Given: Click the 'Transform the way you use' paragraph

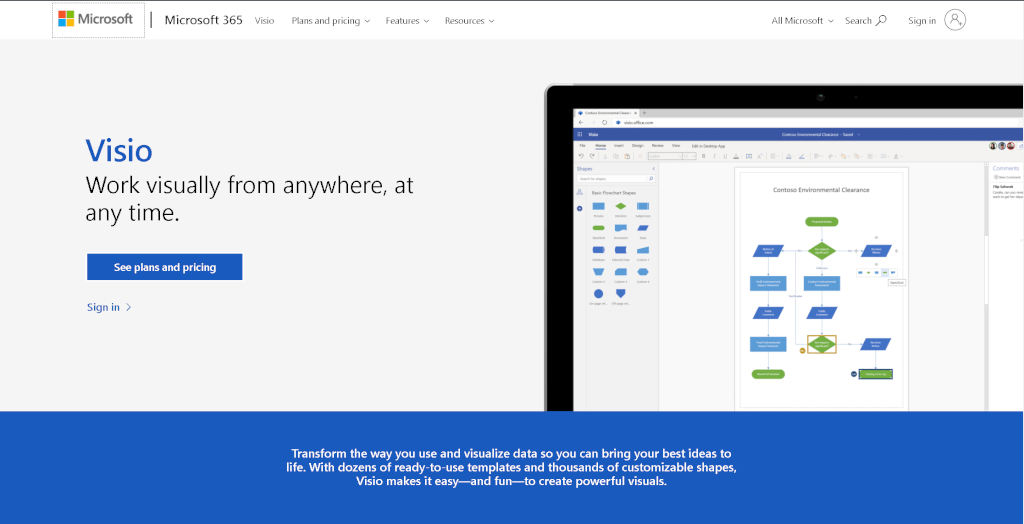Looking at the screenshot, I should (x=511, y=468).
